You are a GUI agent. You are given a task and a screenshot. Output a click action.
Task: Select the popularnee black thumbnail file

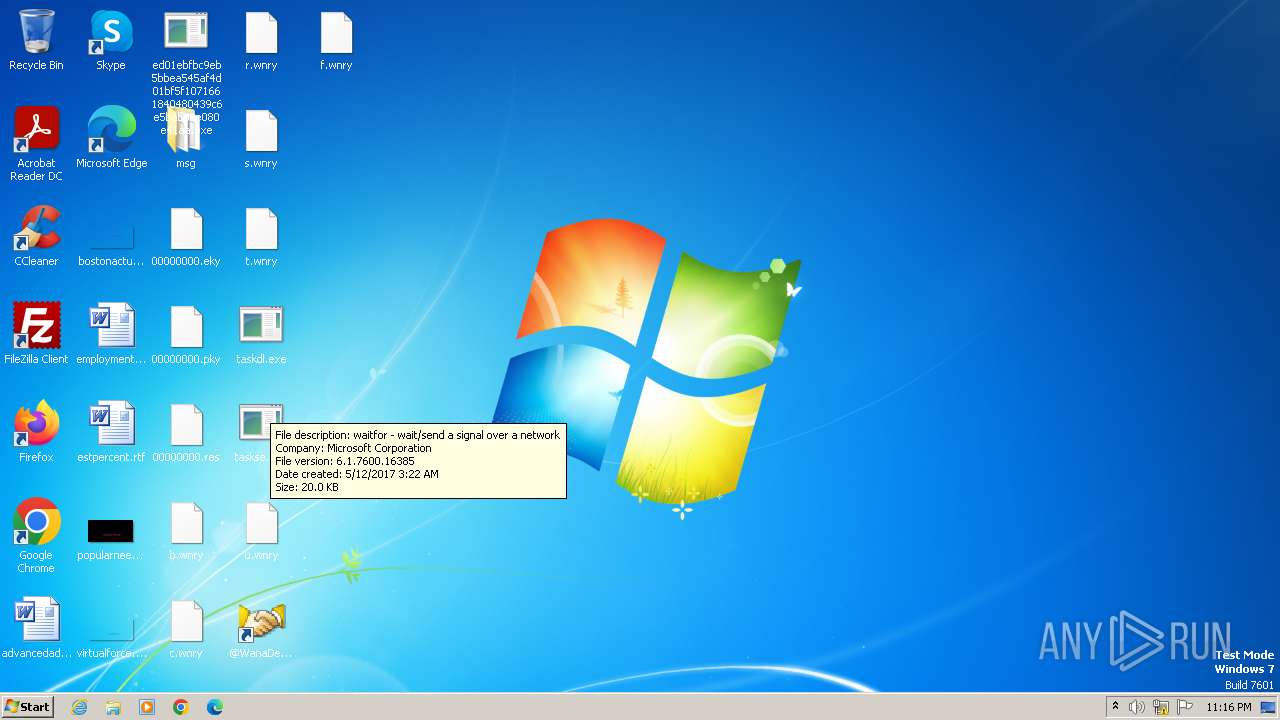[111, 530]
